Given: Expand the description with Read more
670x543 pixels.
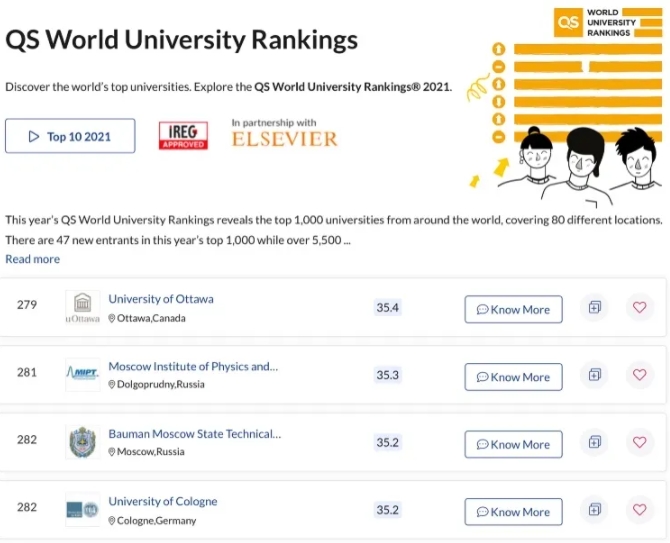Looking at the screenshot, I should coord(32,259).
